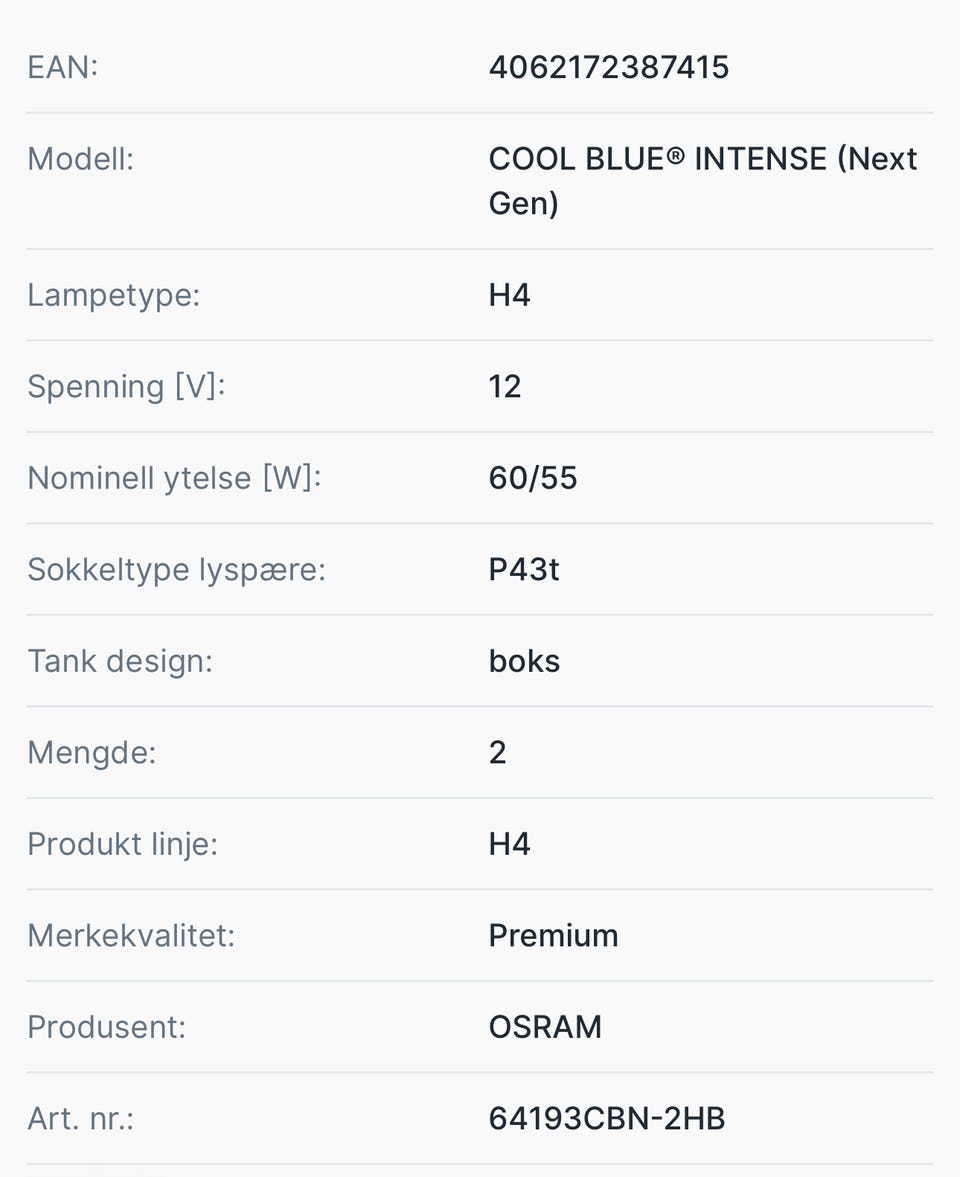Click the Sokkeltype lyspære label
Image resolution: width=960 pixels, height=1177 pixels.
177,570
